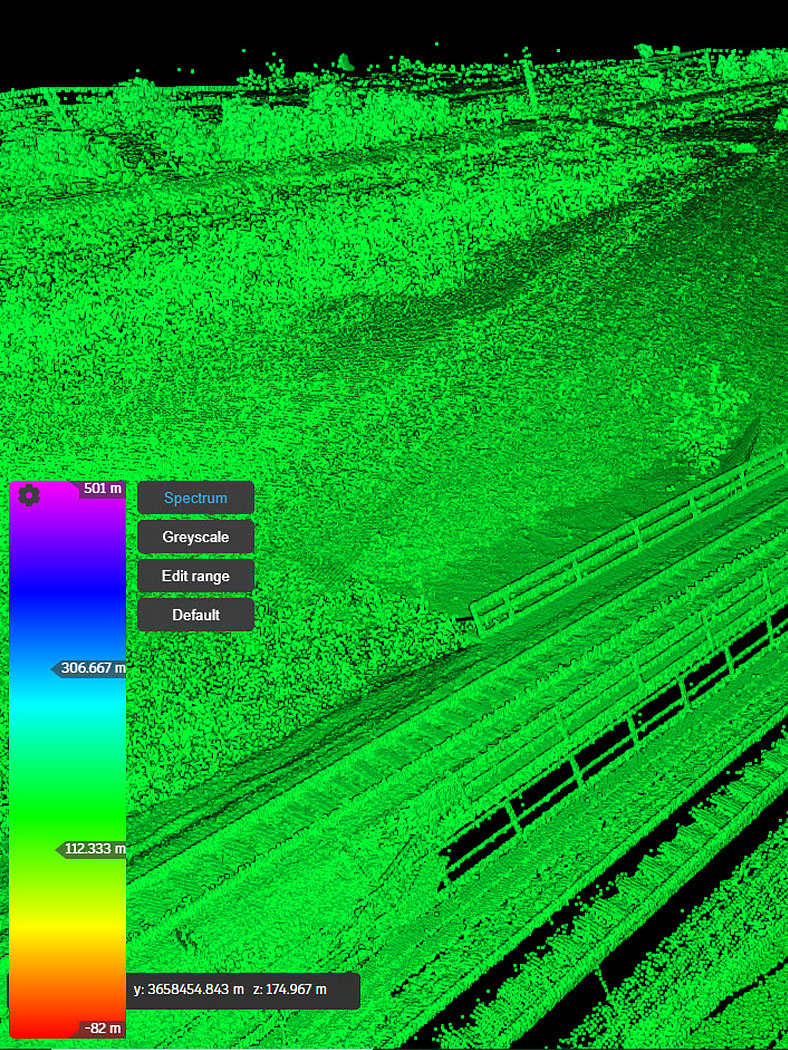The width and height of the screenshot is (788, 1050).
Task: Click the 306.667 m scale marker
Action: pos(89,668)
